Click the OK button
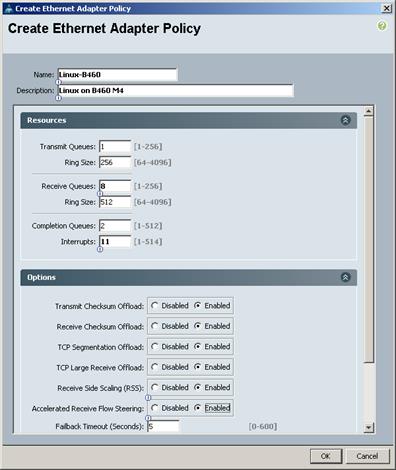396x470 pixels. pyautogui.click(x=326, y=456)
